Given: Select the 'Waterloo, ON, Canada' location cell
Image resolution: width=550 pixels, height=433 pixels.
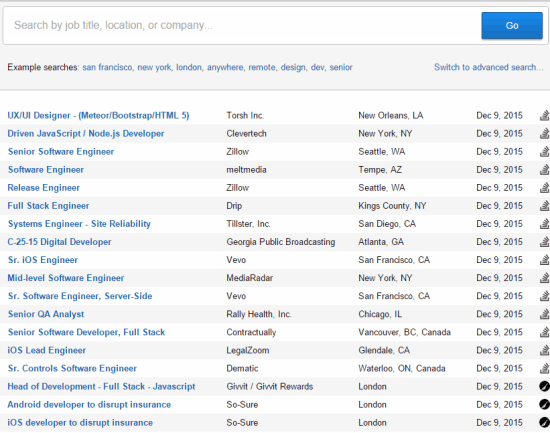Looking at the screenshot, I should point(402,368).
